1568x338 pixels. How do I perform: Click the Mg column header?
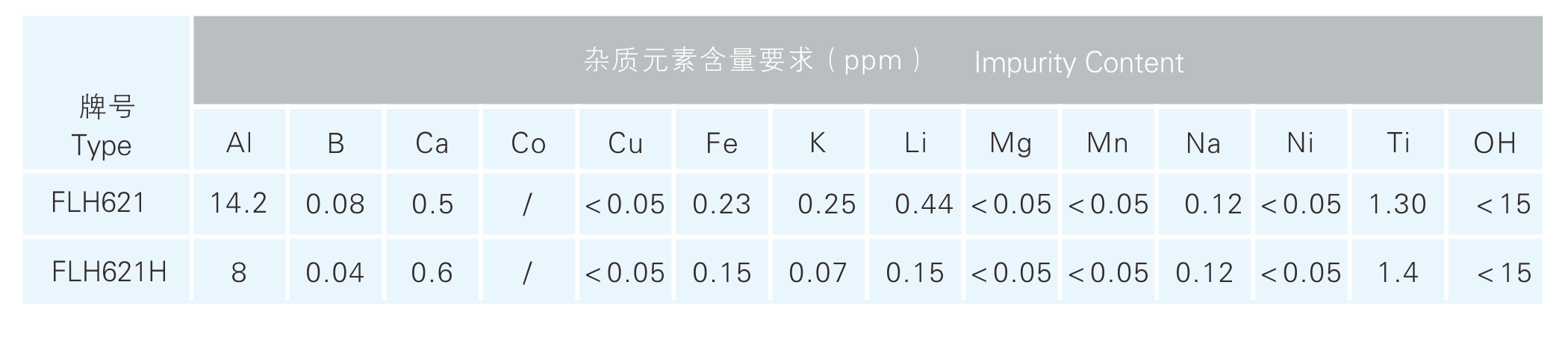1010,143
